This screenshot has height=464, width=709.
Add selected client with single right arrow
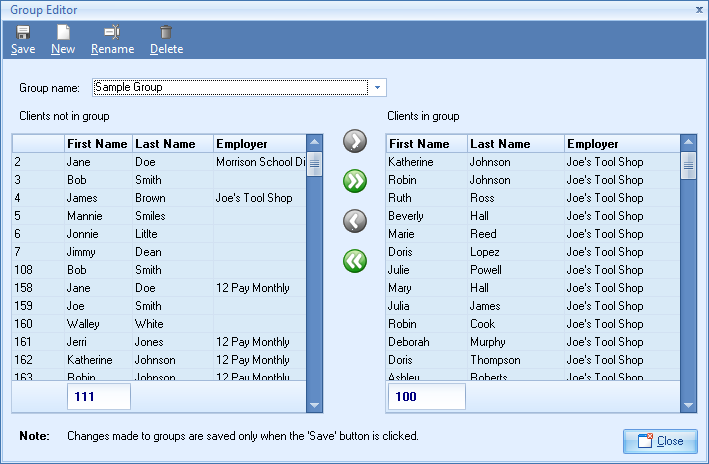click(355, 141)
